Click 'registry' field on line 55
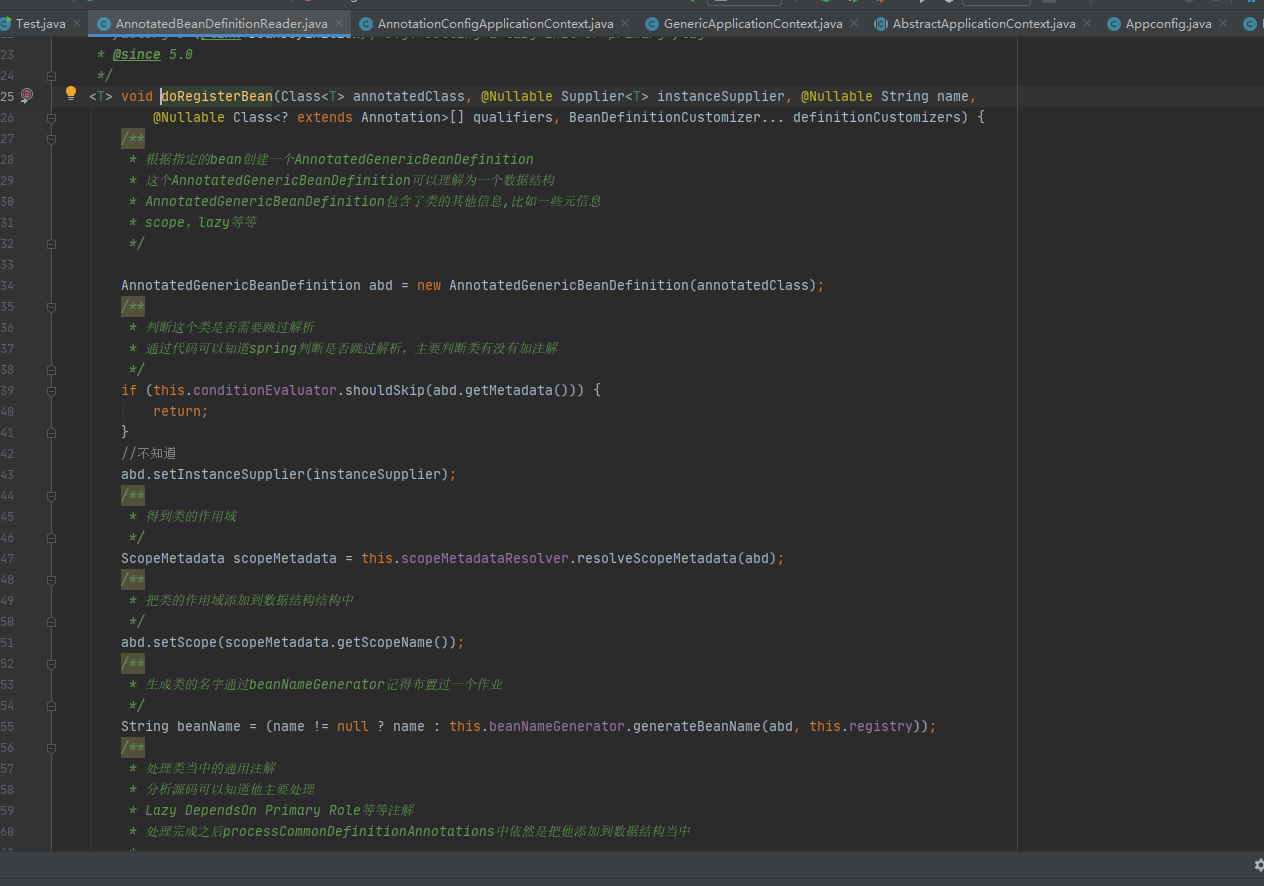 (x=881, y=726)
